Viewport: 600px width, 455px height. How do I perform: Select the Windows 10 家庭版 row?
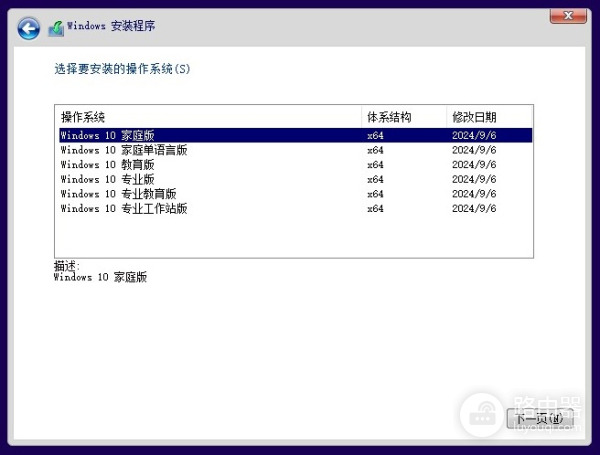[x=295, y=135]
